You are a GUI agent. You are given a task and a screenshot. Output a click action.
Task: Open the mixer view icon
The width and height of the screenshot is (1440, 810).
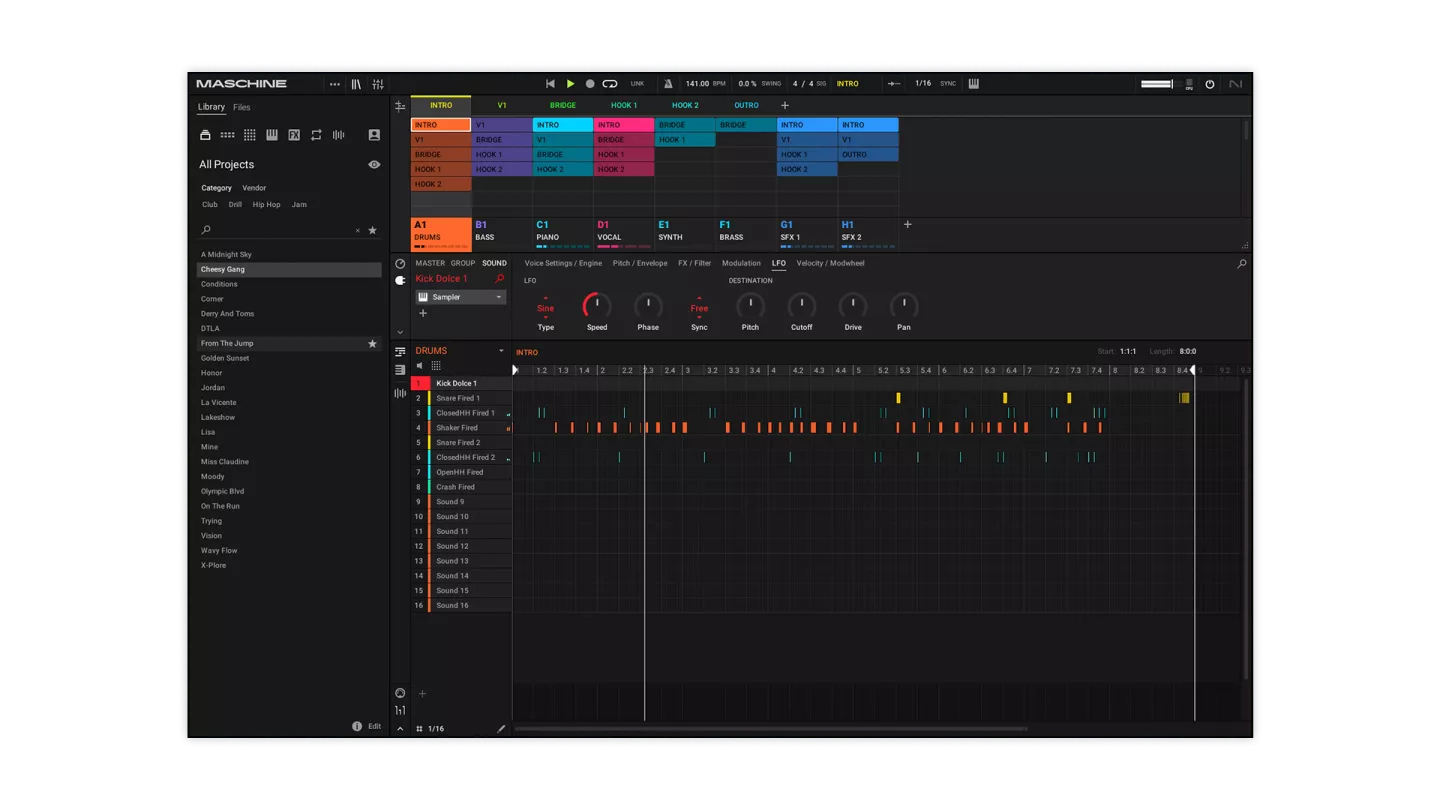(378, 84)
